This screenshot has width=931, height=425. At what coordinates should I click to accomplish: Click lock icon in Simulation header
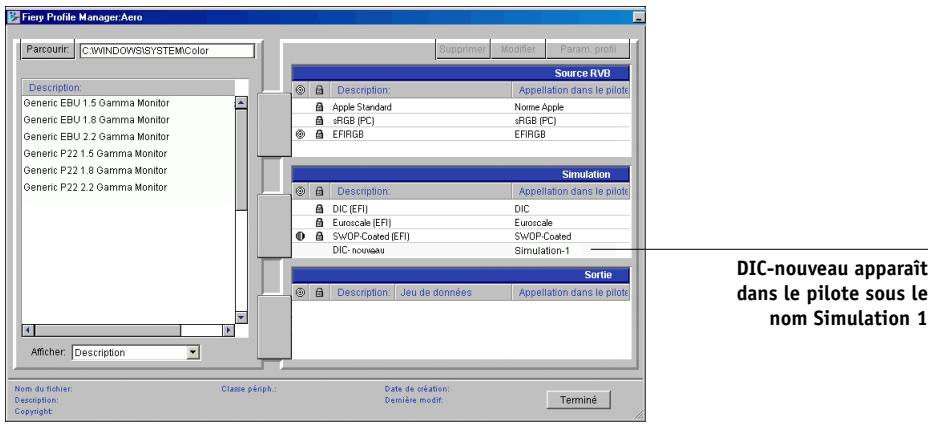click(319, 191)
